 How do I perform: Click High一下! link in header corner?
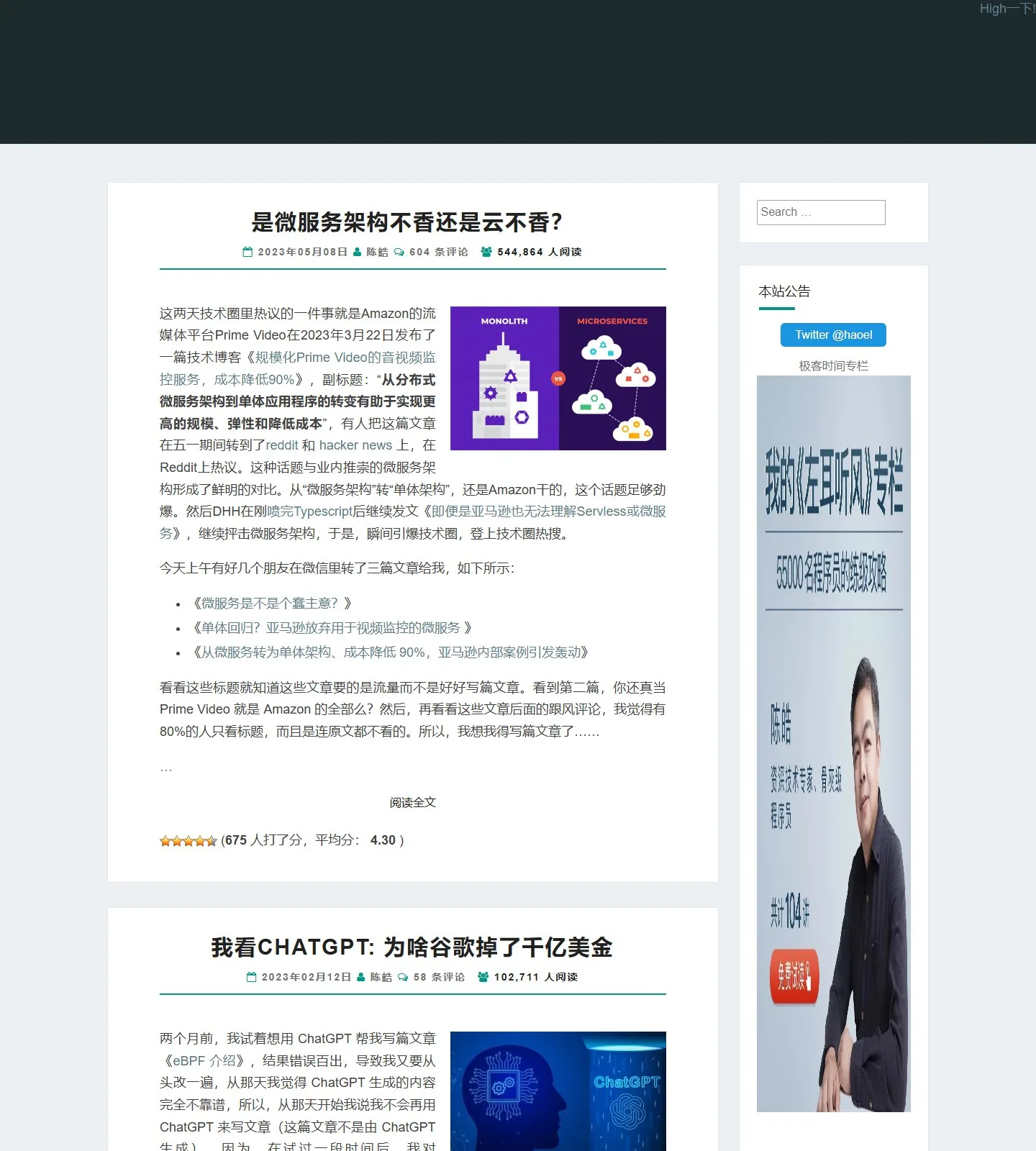pyautogui.click(x=1007, y=9)
